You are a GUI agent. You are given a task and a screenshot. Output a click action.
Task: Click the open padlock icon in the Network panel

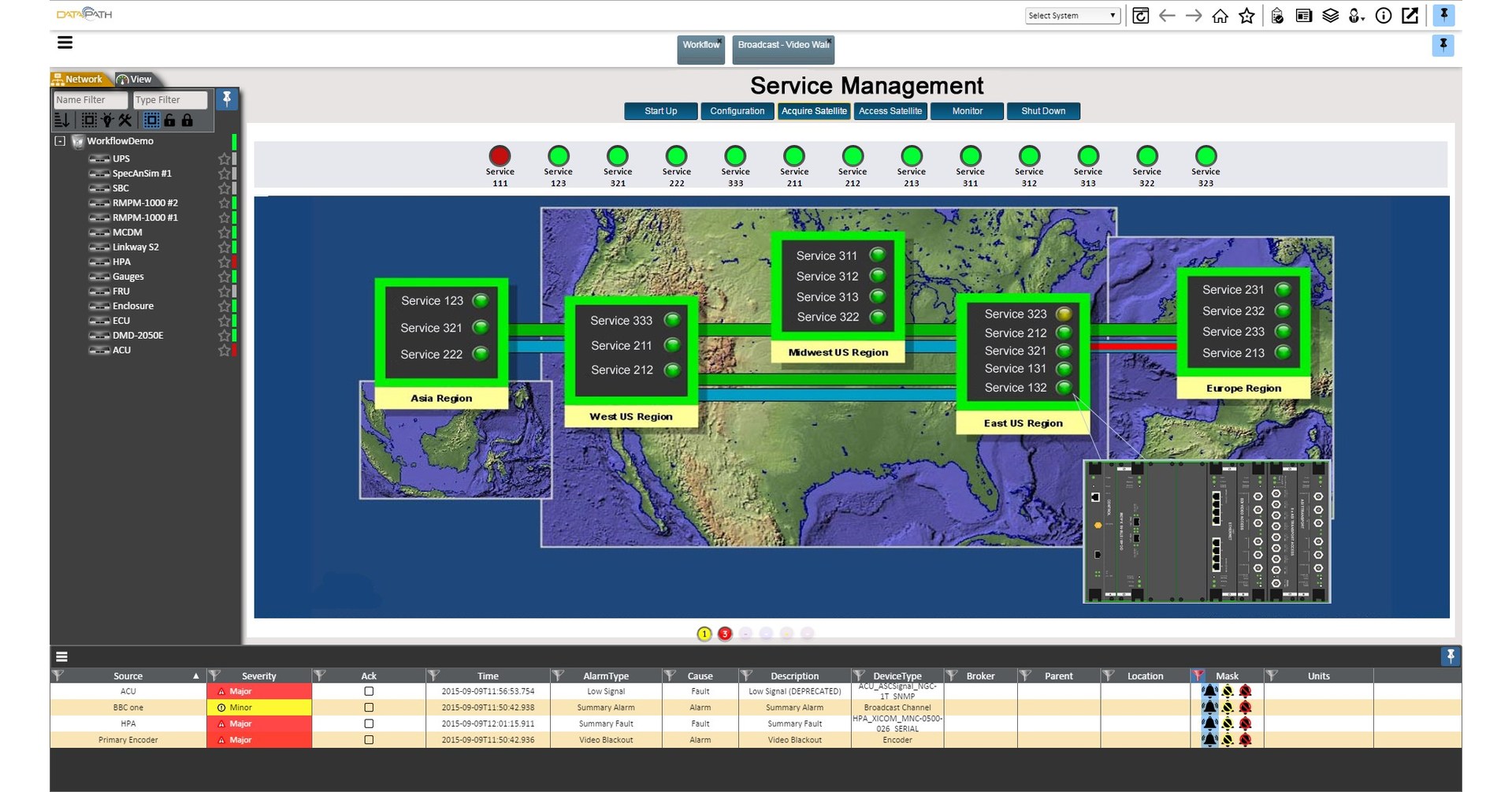tap(170, 120)
